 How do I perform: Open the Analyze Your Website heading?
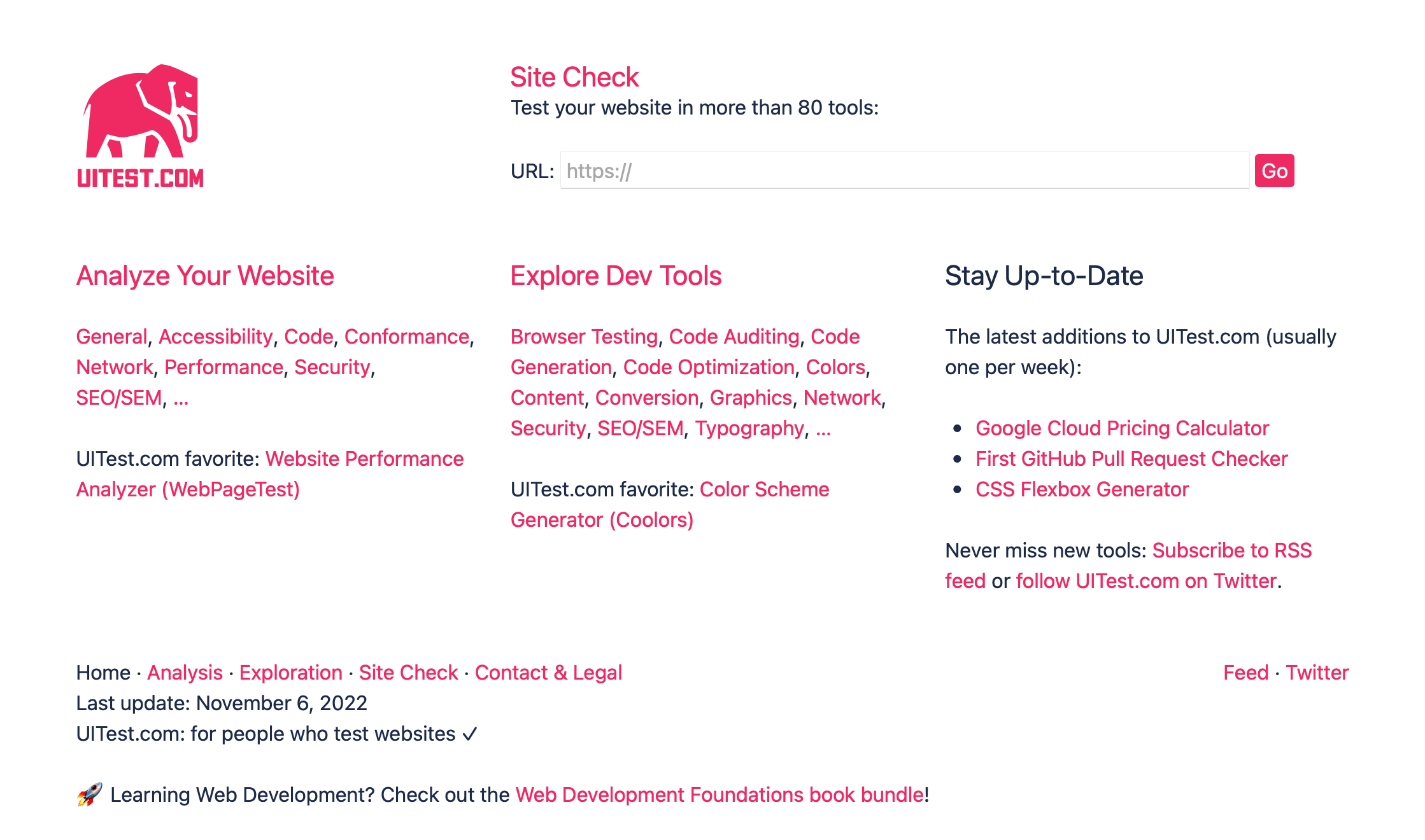[x=205, y=276]
